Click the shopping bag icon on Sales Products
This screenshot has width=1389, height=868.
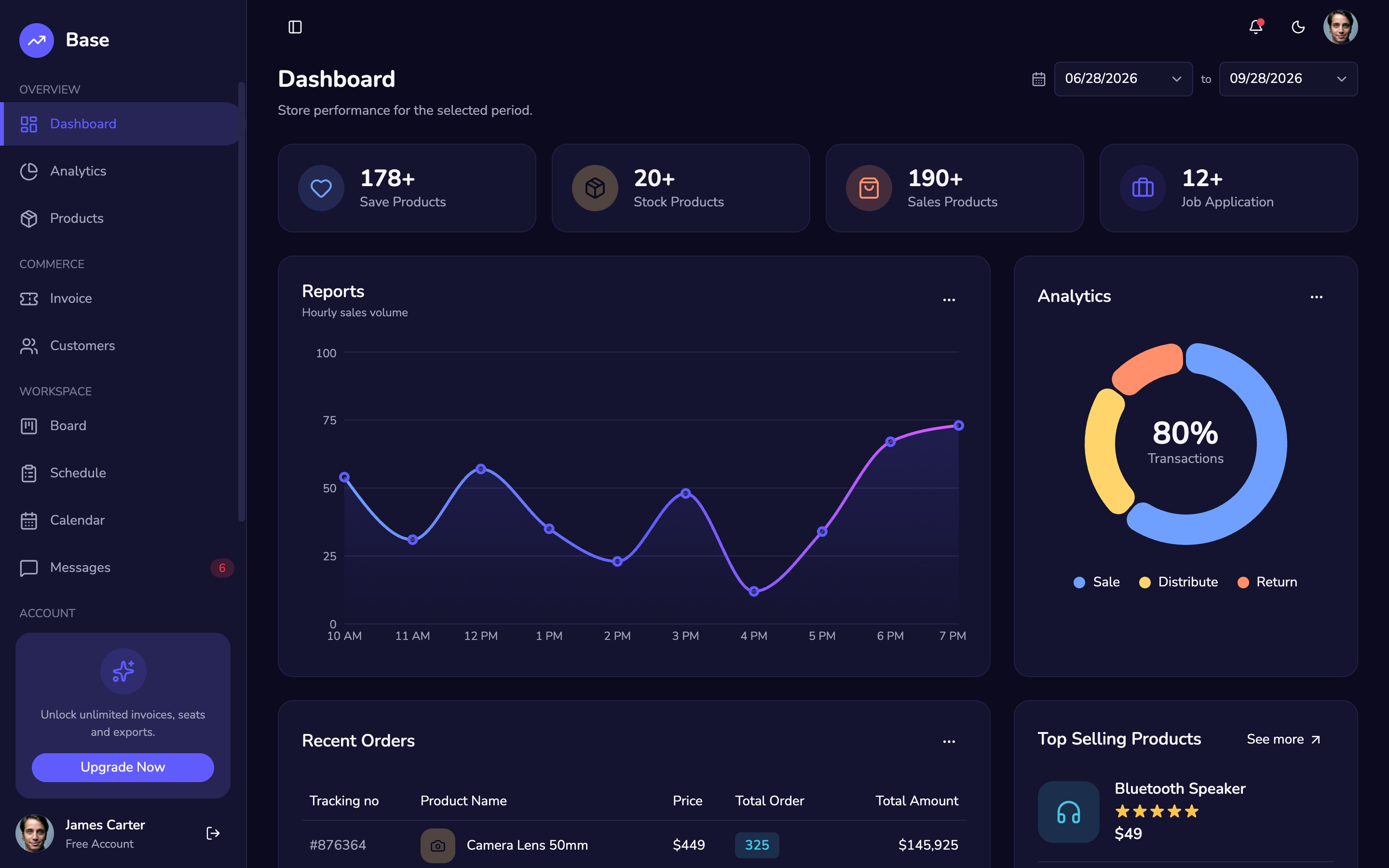pos(869,188)
